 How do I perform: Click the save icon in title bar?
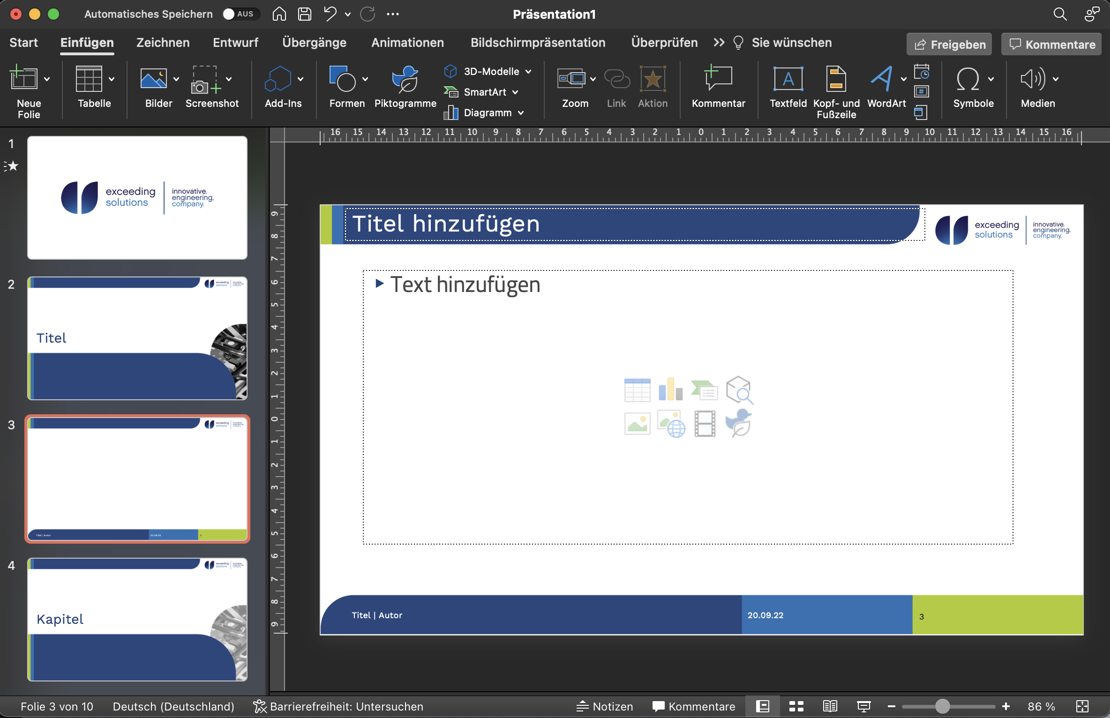(x=304, y=14)
